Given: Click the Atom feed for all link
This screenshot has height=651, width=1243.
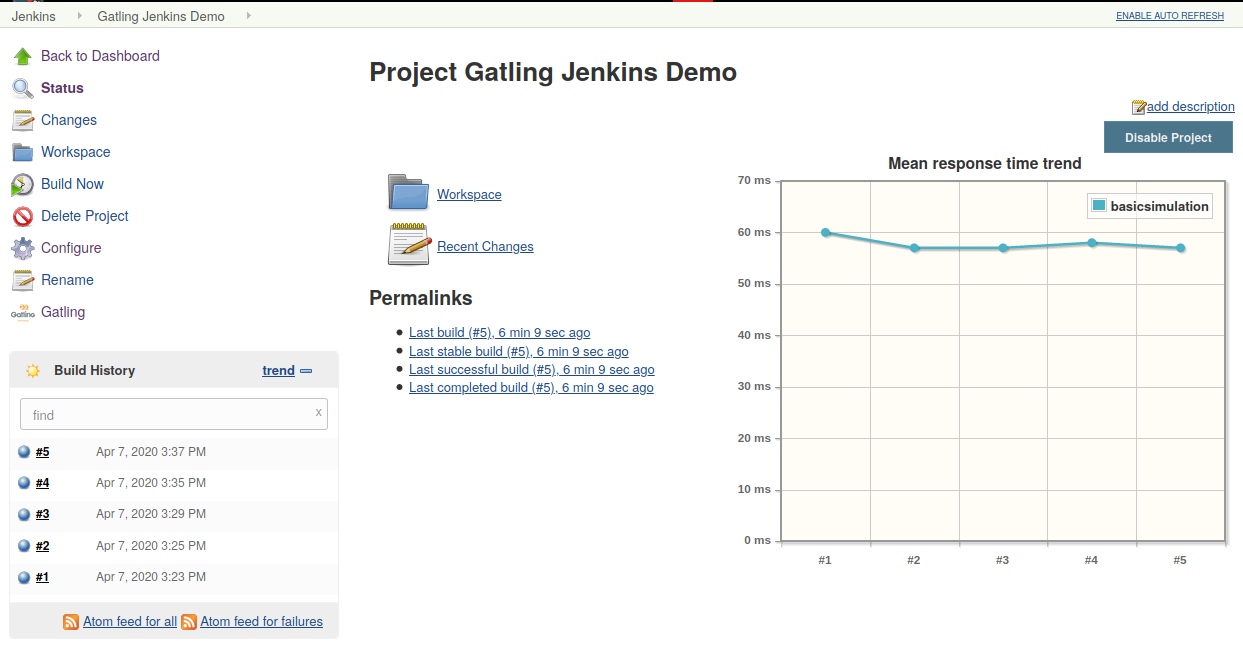Looking at the screenshot, I should (130, 622).
